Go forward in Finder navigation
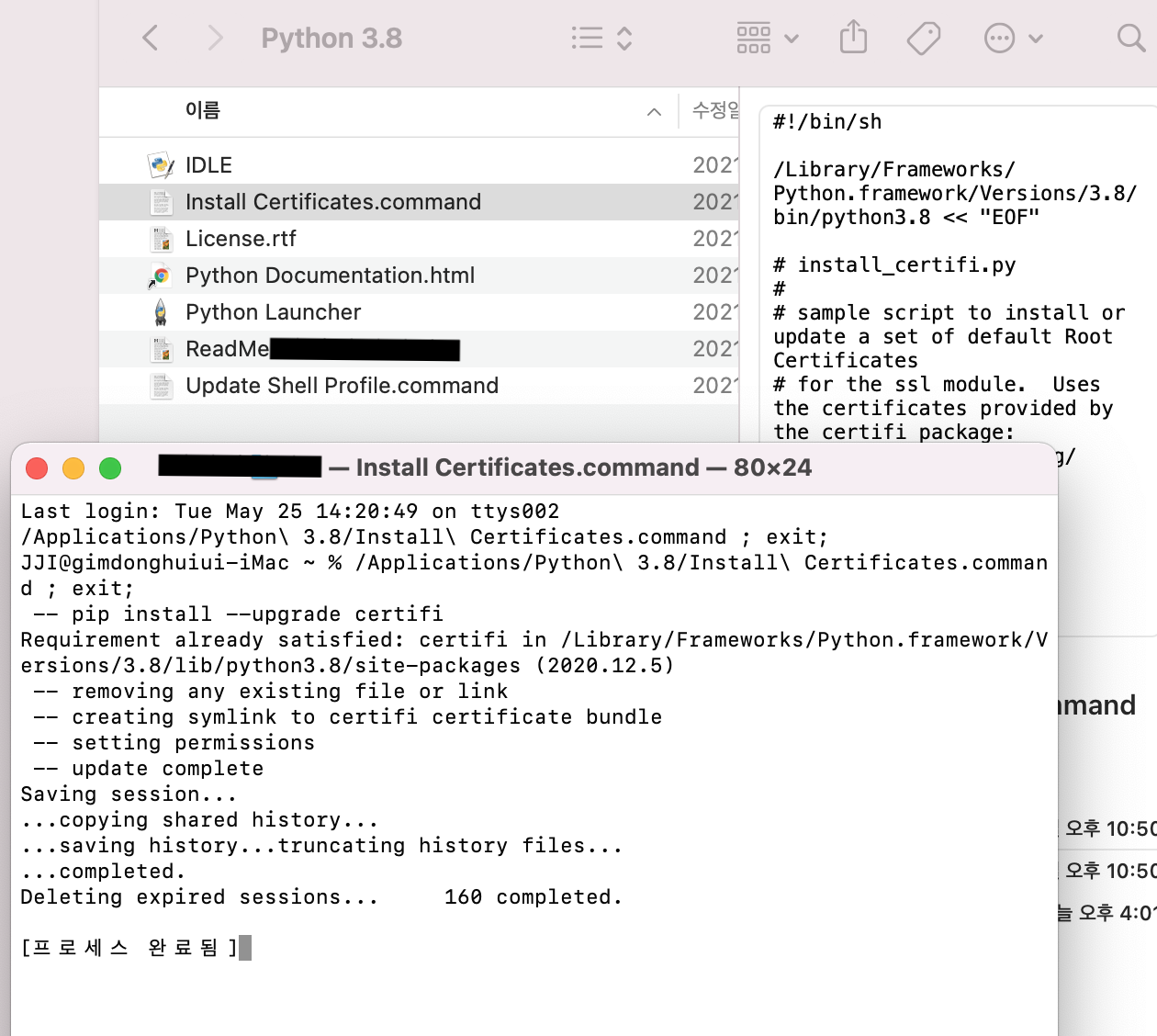 tap(216, 38)
